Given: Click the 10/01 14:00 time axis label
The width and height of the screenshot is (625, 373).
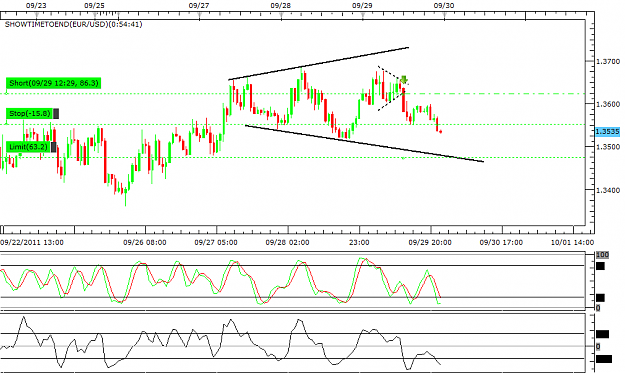Looking at the screenshot, I should point(572,242).
